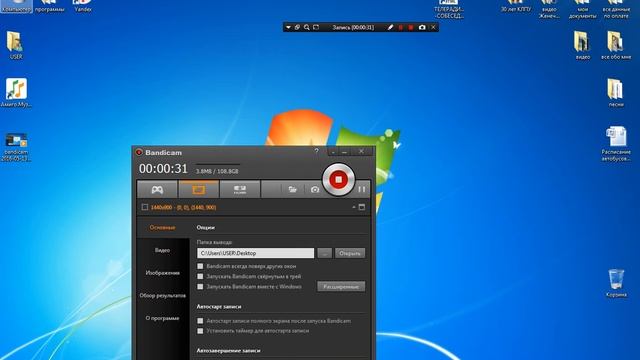This screenshot has width=640, height=360.
Task: Minimize the Bandicam window
Action: click(344, 151)
